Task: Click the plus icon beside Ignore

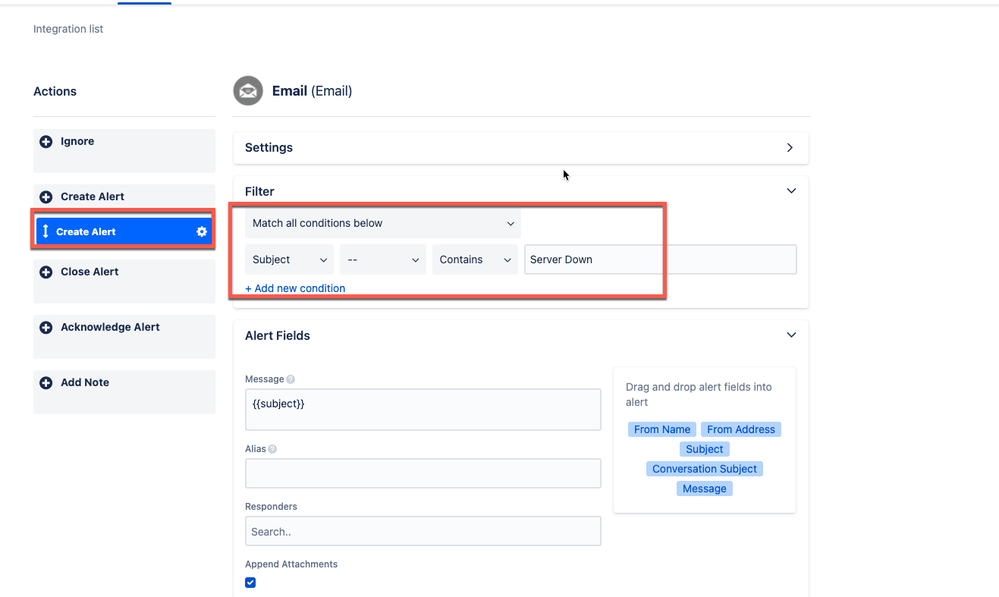Action: tap(46, 141)
